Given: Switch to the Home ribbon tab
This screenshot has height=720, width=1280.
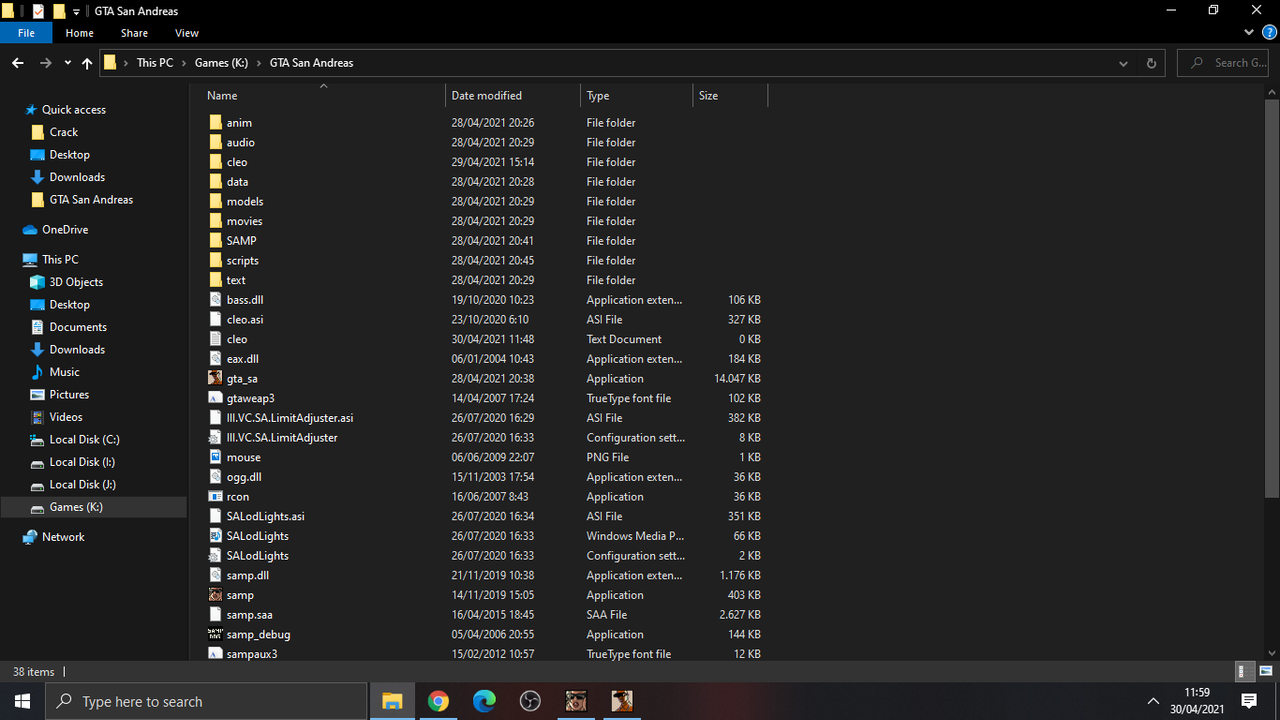Looking at the screenshot, I should coord(80,33).
